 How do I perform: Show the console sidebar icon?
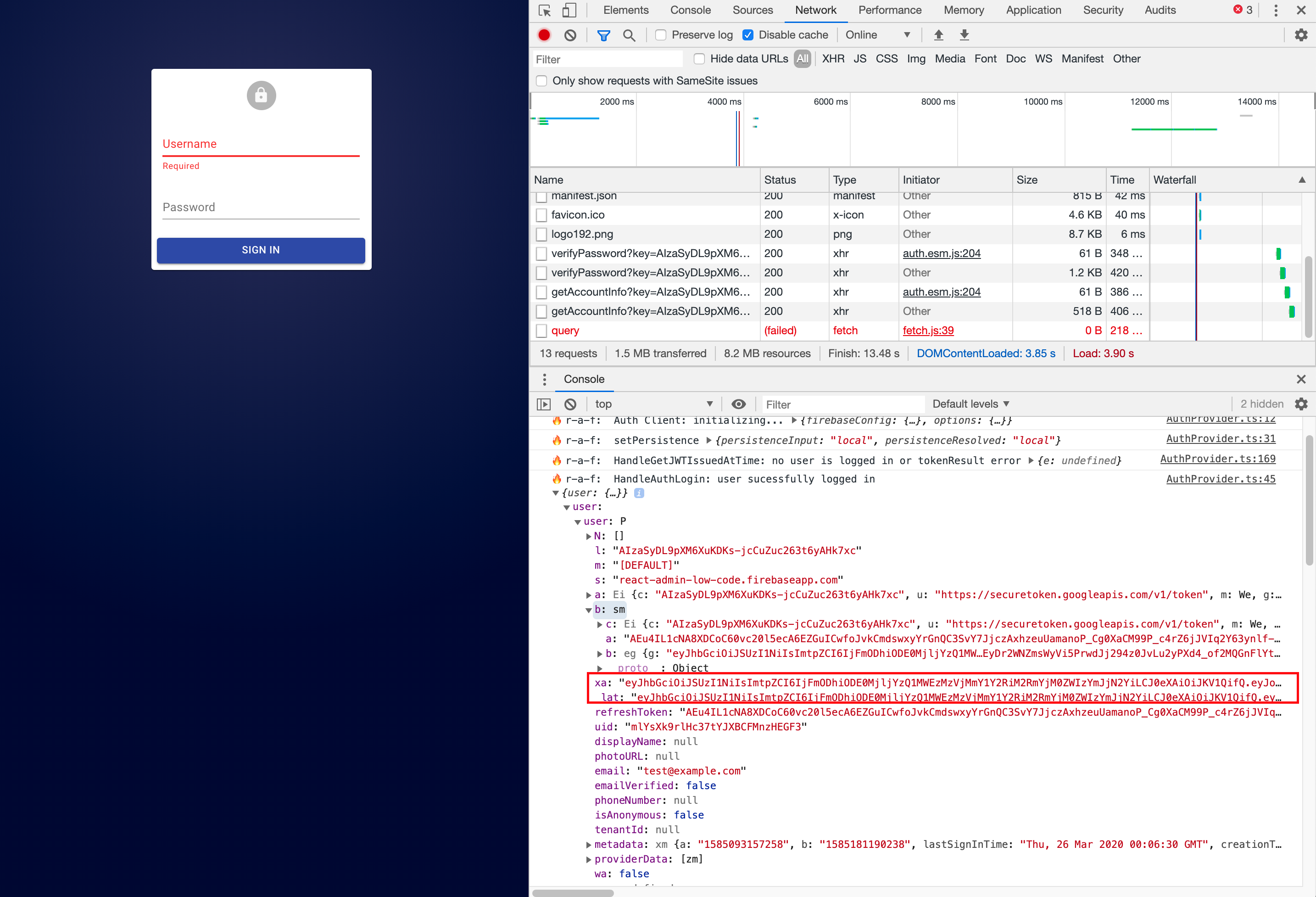[544, 404]
